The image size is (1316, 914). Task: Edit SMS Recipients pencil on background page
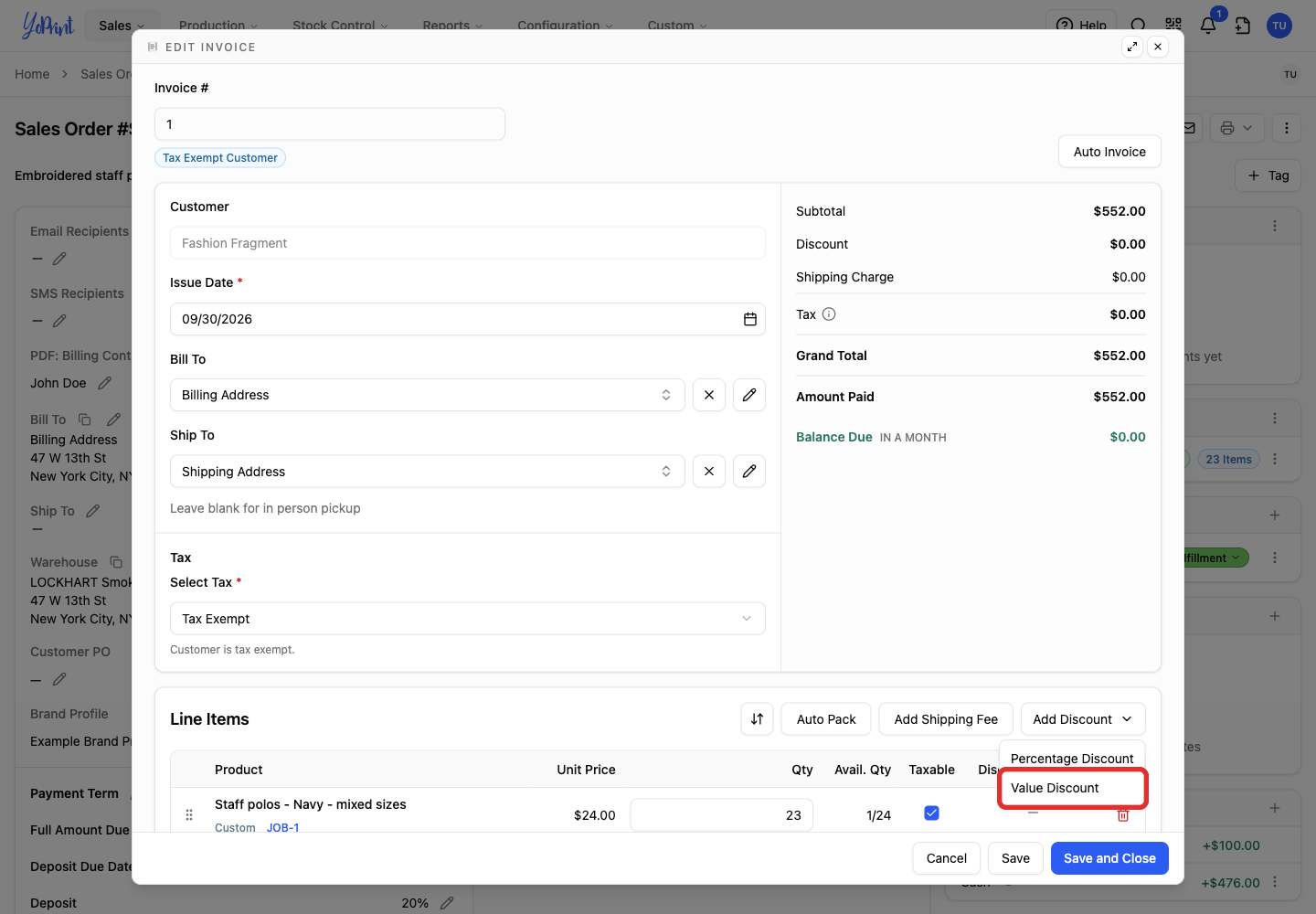(59, 321)
